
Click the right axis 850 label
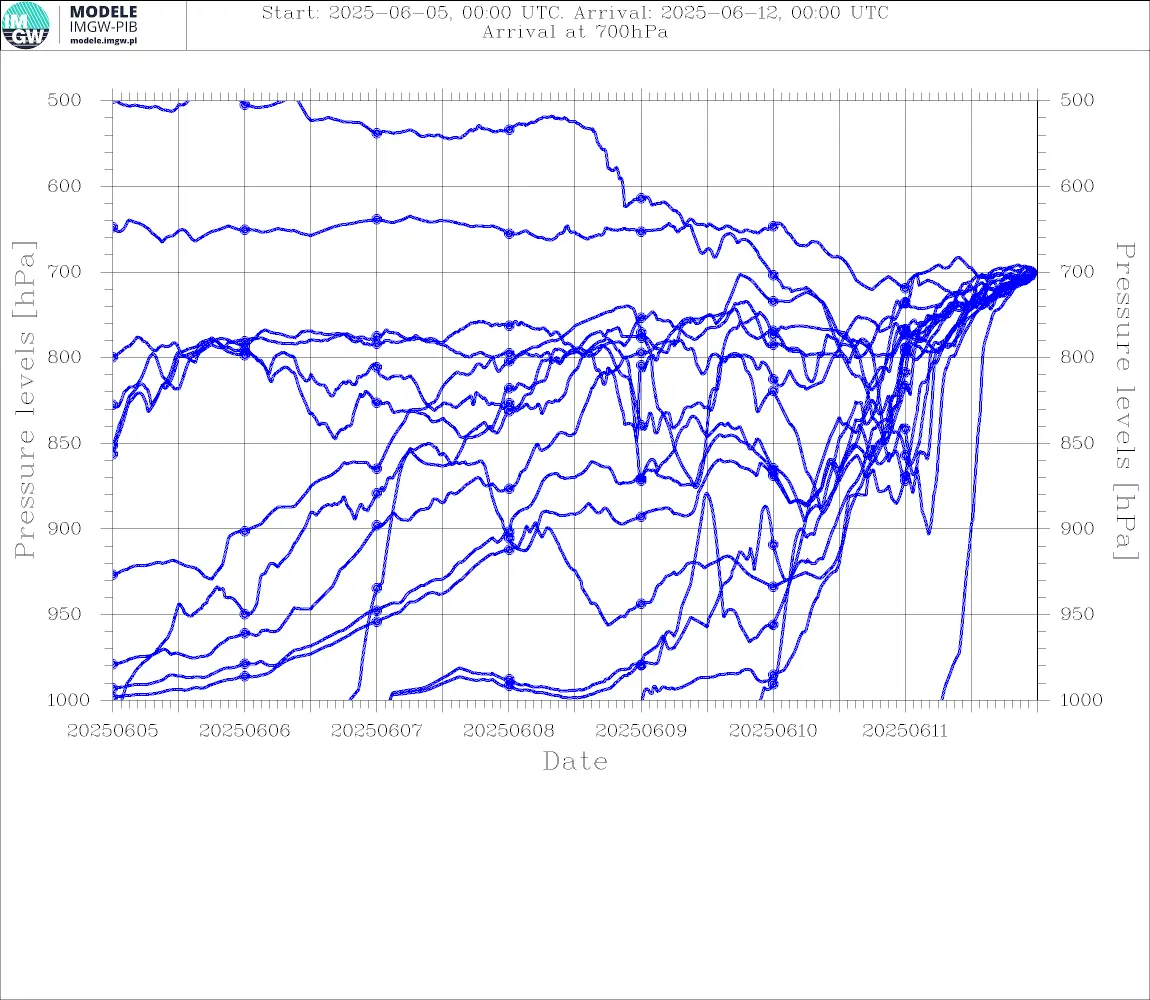[1077, 443]
